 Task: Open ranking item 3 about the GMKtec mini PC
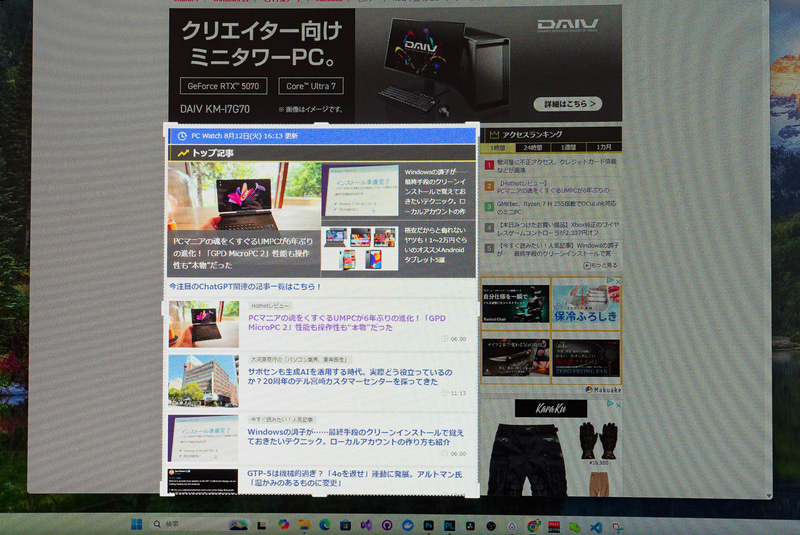click(x=558, y=208)
